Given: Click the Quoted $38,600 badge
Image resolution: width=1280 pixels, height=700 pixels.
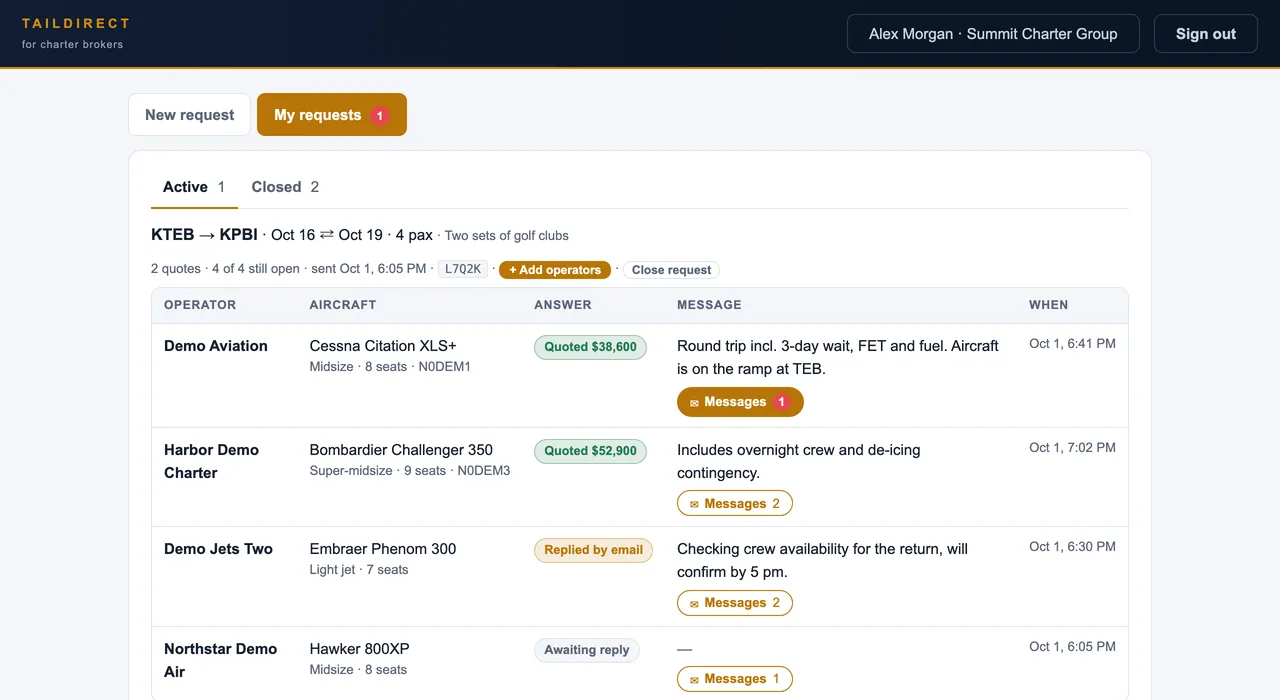Looking at the screenshot, I should click(x=590, y=347).
